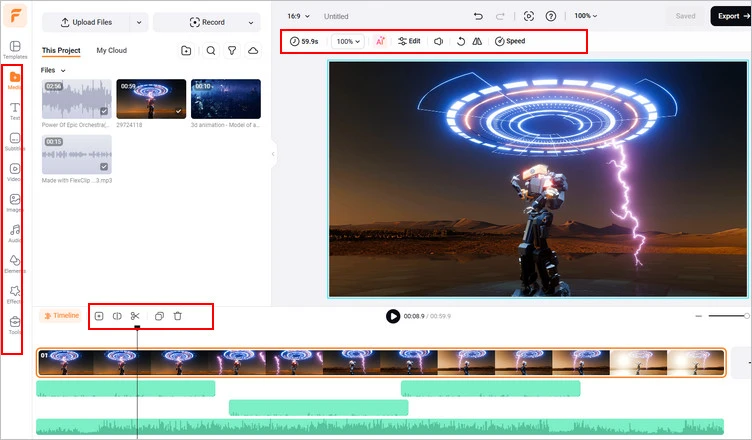Viewport: 752px width, 440px height.
Task: Open the Templates sidebar panel
Action: pyautogui.click(x=15, y=49)
